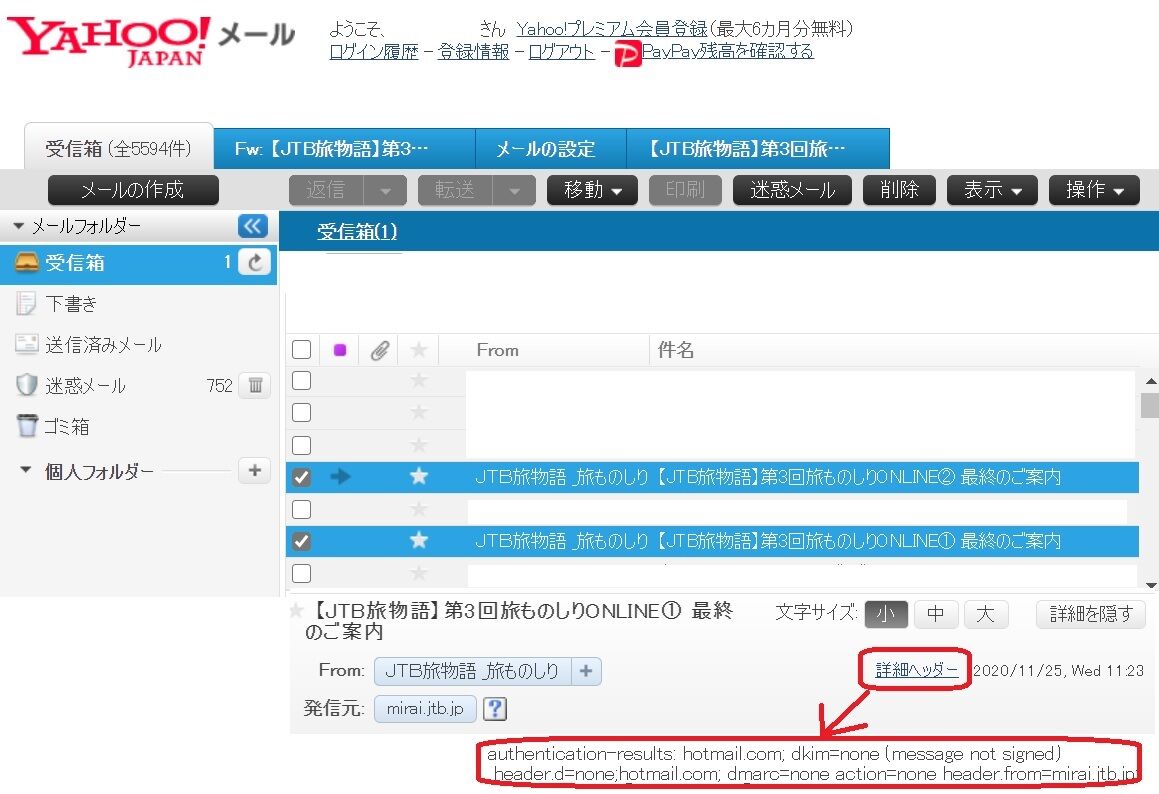Click the purple flag column header icon
This screenshot has height=794, width=1159.
(x=340, y=350)
